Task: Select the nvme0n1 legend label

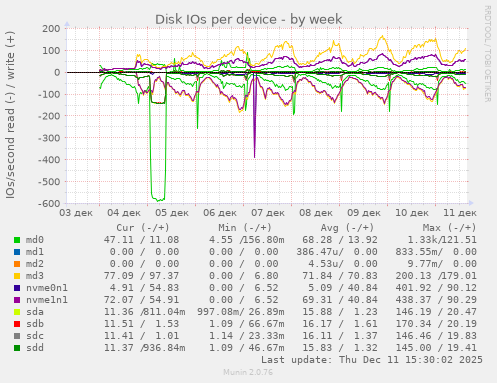Action: point(47,288)
